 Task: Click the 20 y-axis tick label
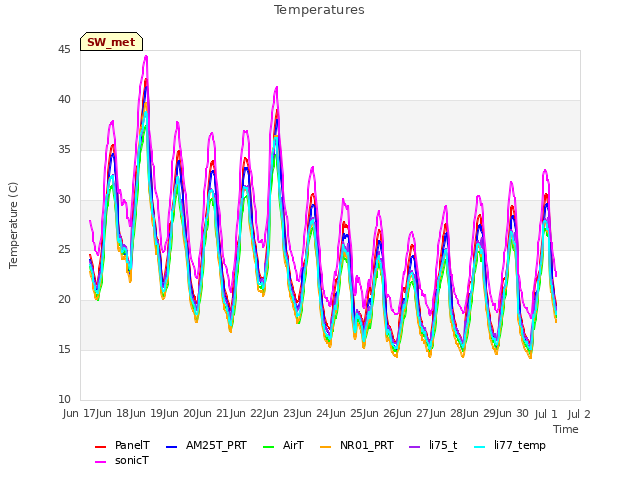pyautogui.click(x=64, y=299)
